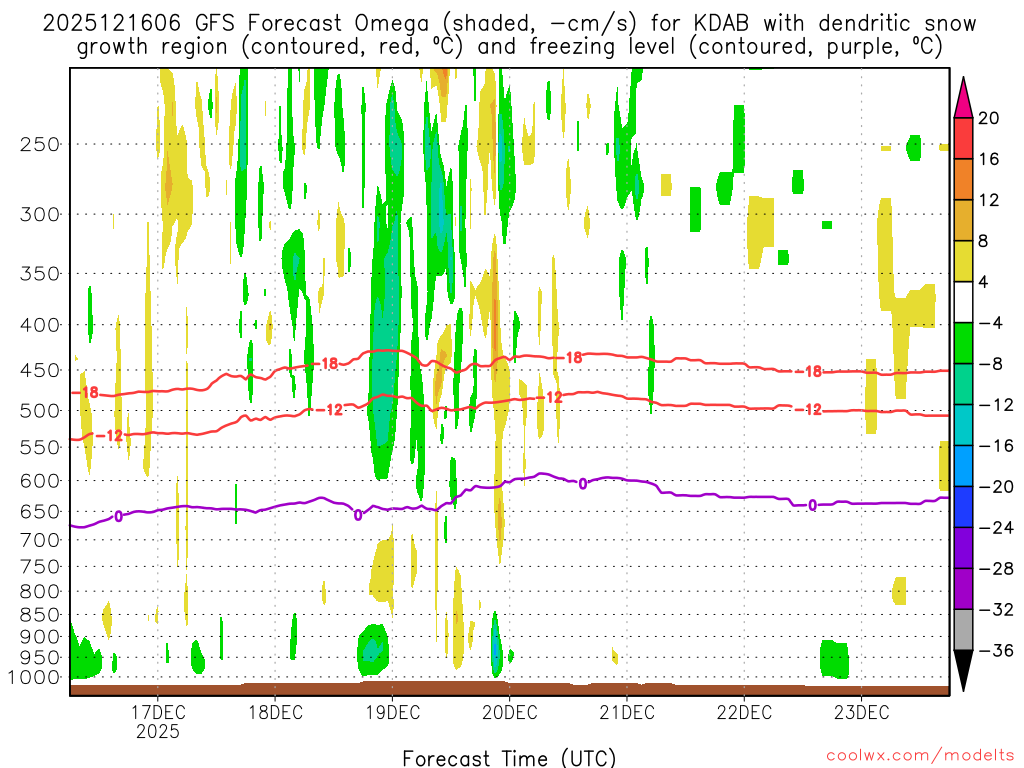The image size is (1024, 768).
Task: Click the 250 pressure level label
Action: click(40, 144)
